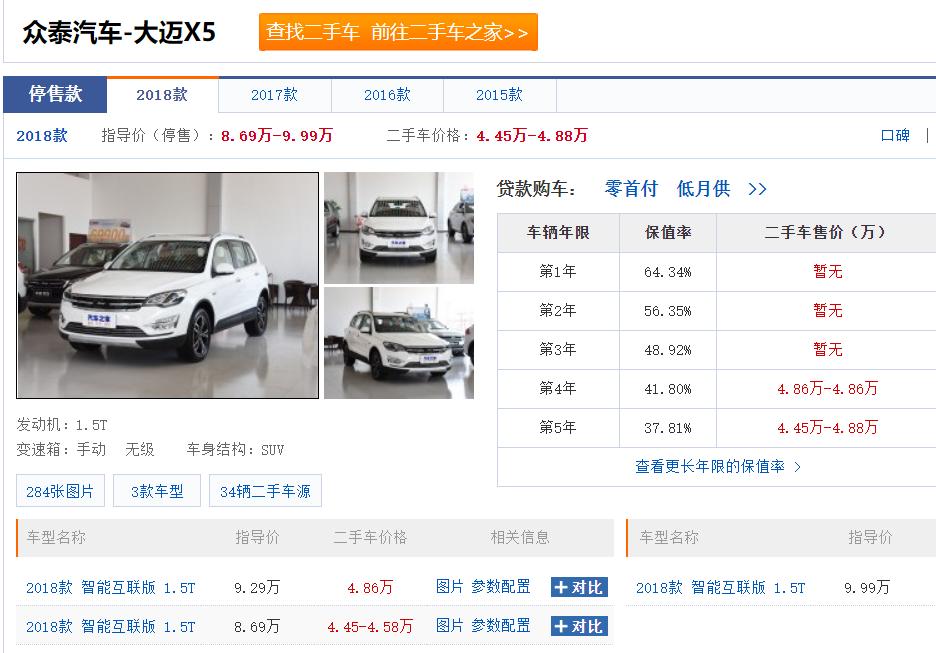Click the 低月供 loan option
Screen dimensions: 936x653
703,189
